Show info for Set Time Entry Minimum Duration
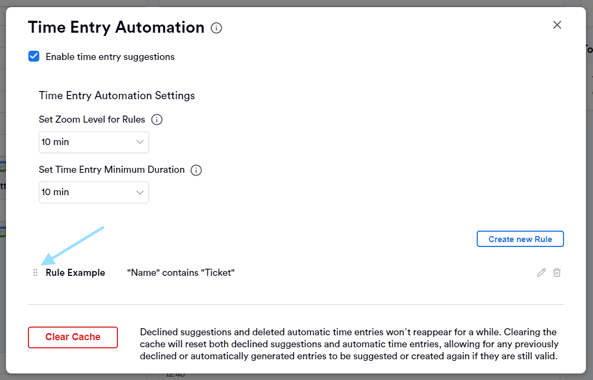The width and height of the screenshot is (593, 380). (x=196, y=170)
